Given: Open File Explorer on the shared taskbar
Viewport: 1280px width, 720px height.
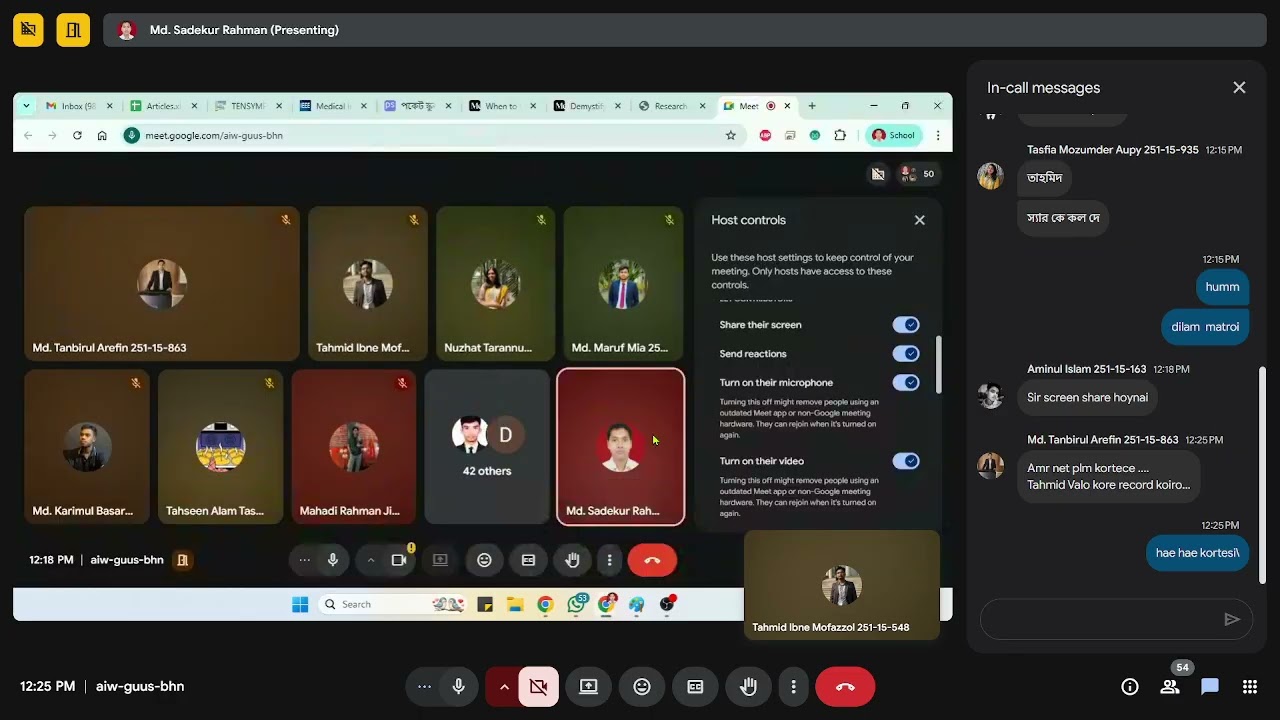Looking at the screenshot, I should [515, 604].
